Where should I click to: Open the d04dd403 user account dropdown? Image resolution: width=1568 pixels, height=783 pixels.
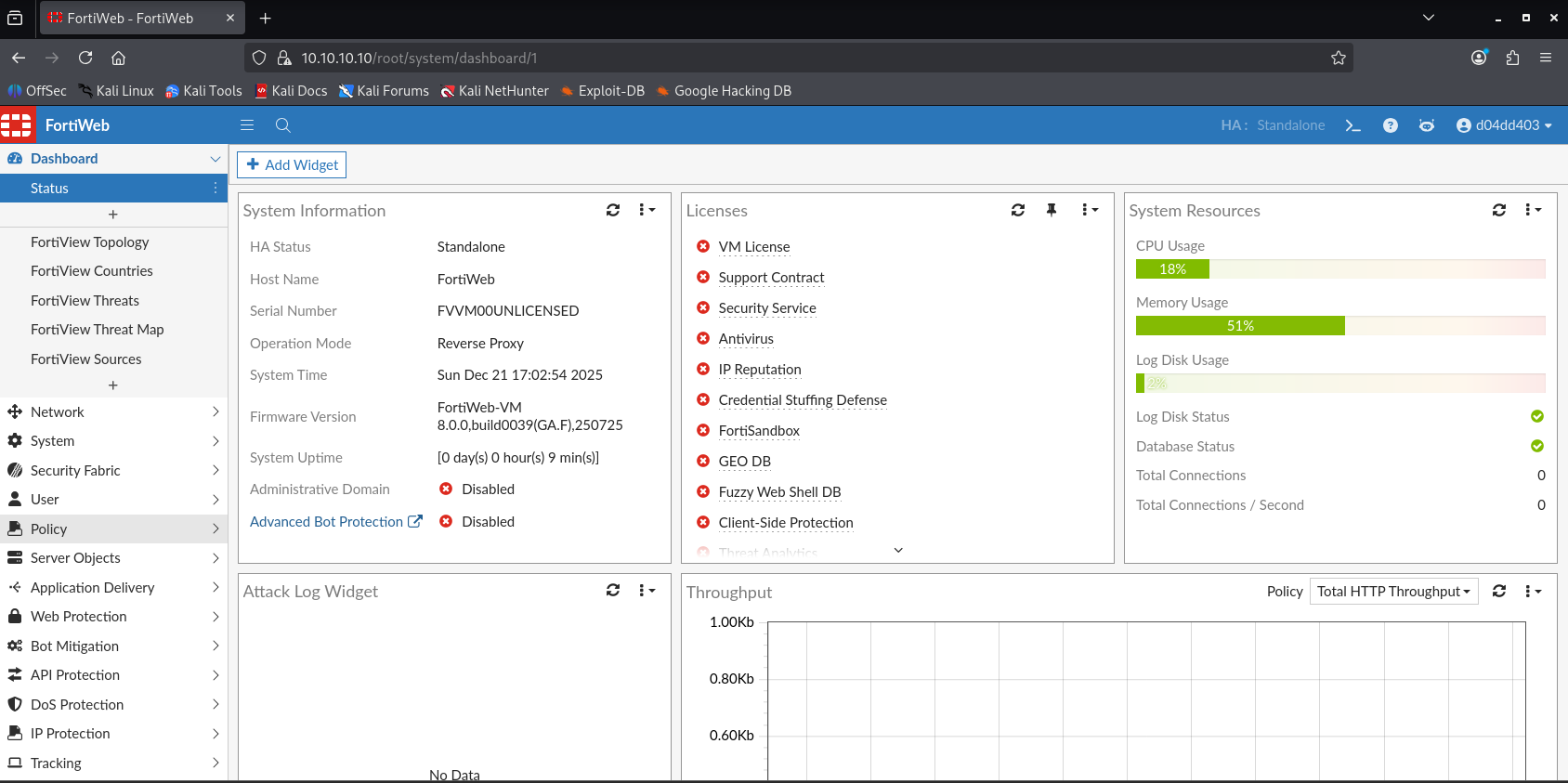(1505, 125)
